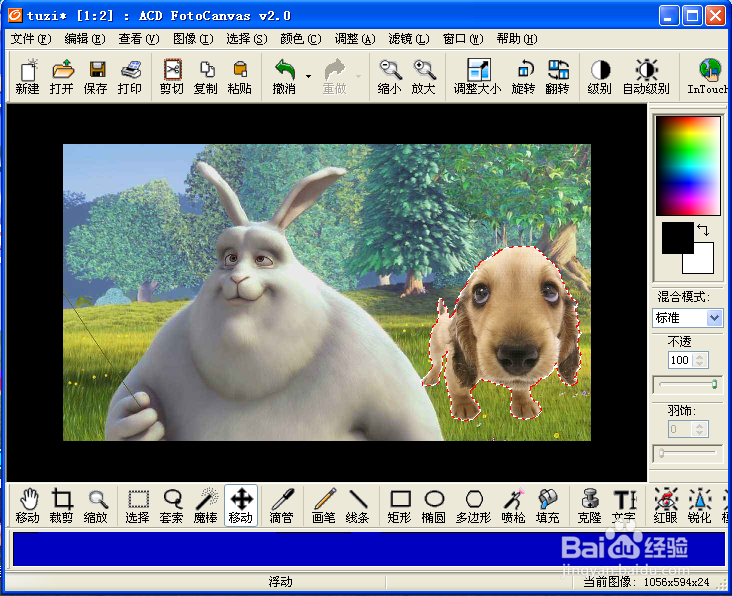Click the black foreground color swatch
Viewport: 732px width, 596px height.
click(677, 238)
